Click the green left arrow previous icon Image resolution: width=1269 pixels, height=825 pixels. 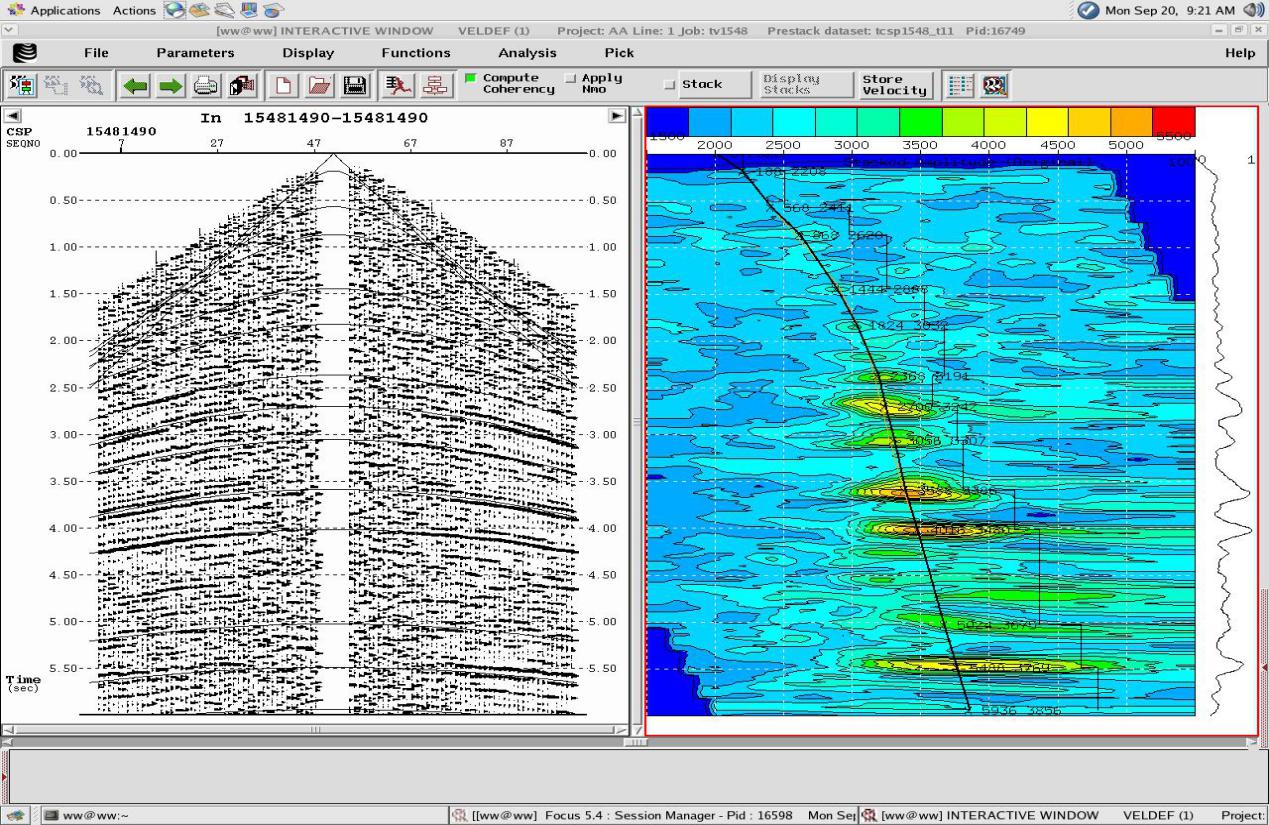click(135, 86)
